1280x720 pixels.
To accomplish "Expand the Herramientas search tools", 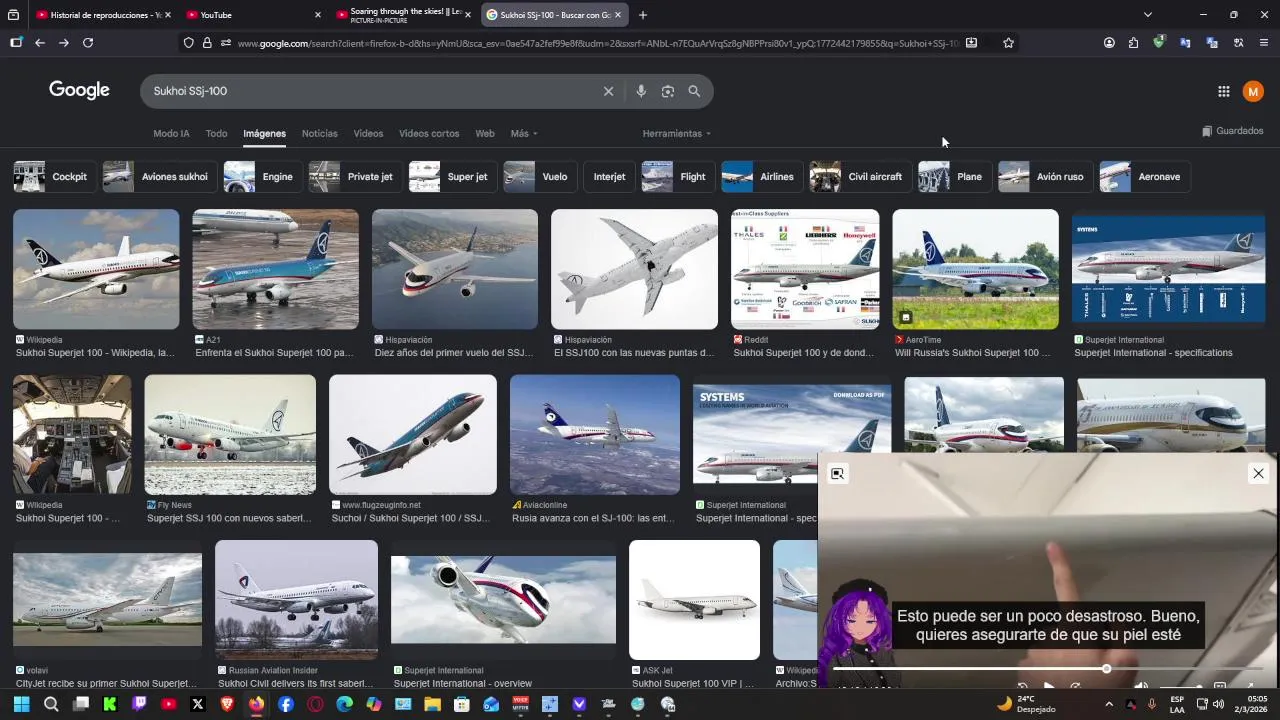I will pyautogui.click(x=677, y=133).
